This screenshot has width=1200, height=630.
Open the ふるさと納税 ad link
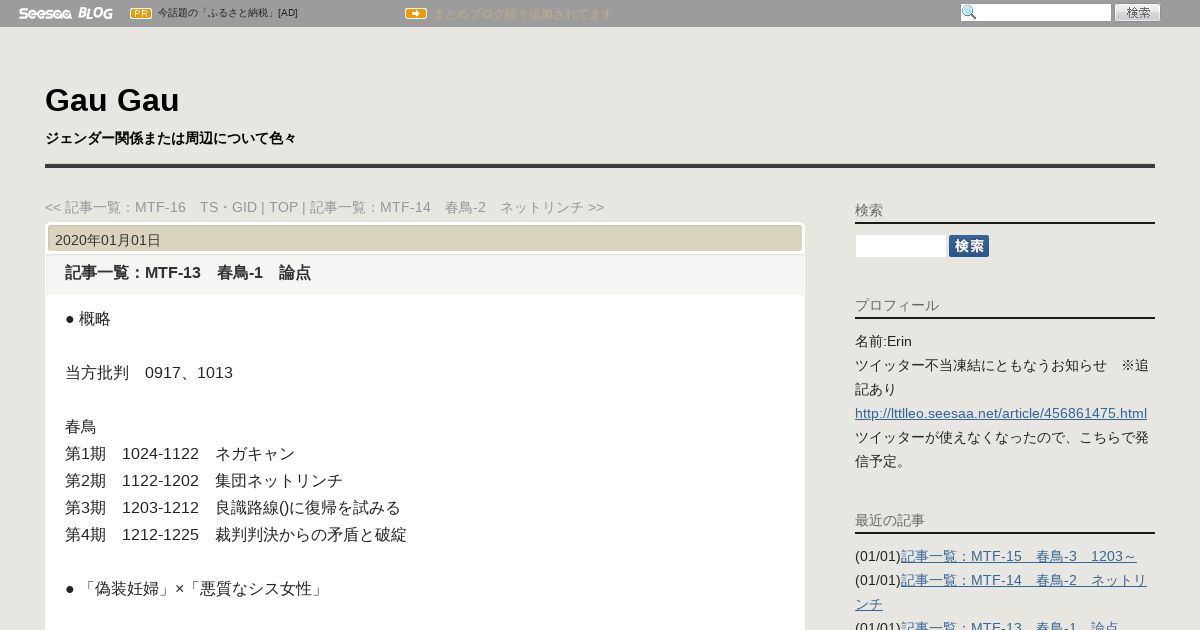(x=228, y=13)
